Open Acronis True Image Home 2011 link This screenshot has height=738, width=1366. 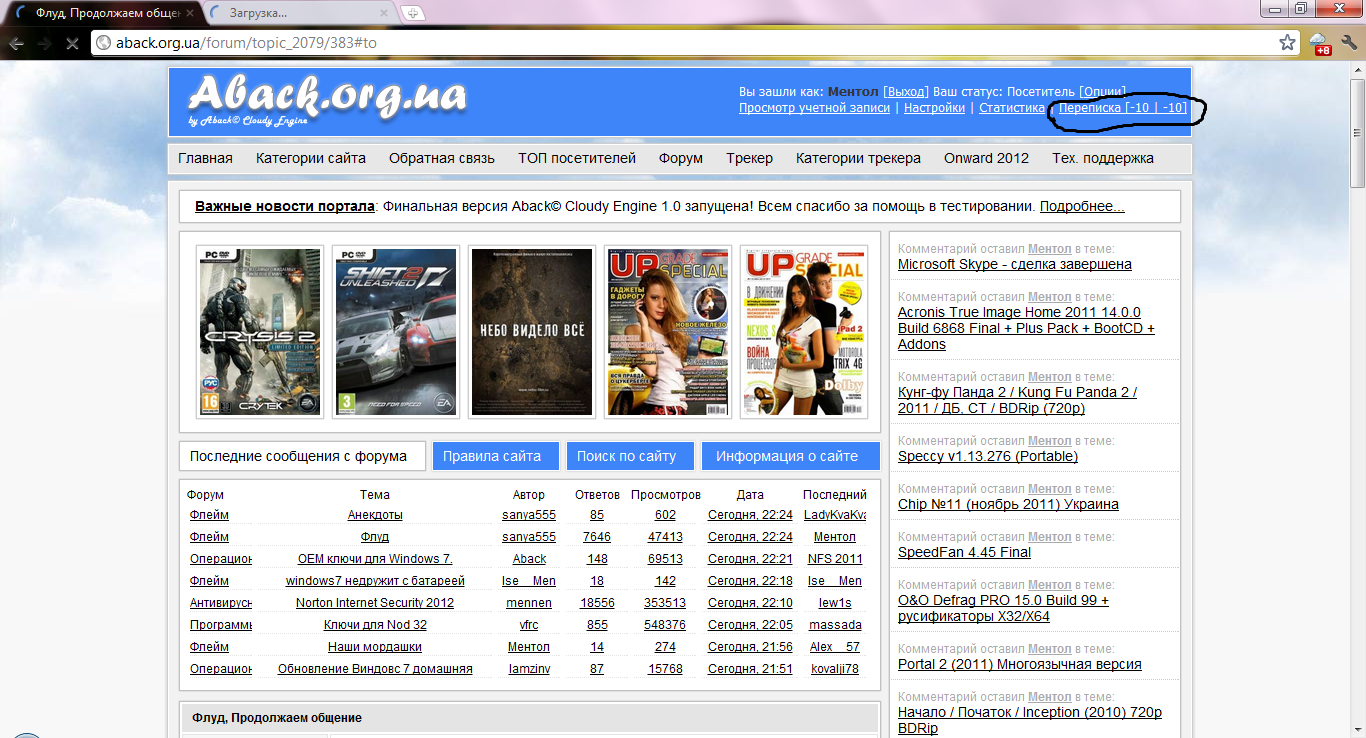coord(1026,328)
